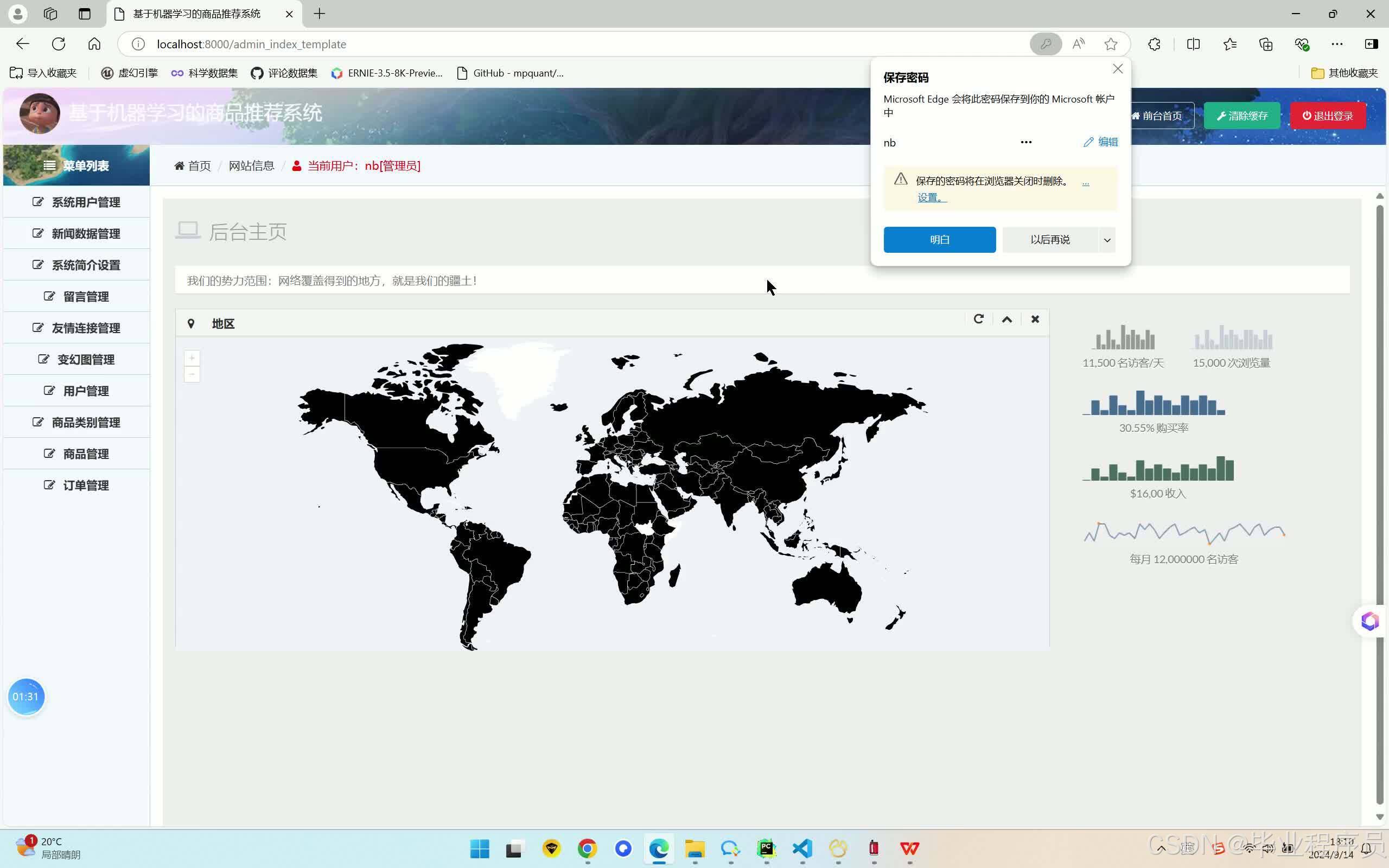
Task: Open 评论数据集 bookmark
Action: (284, 73)
